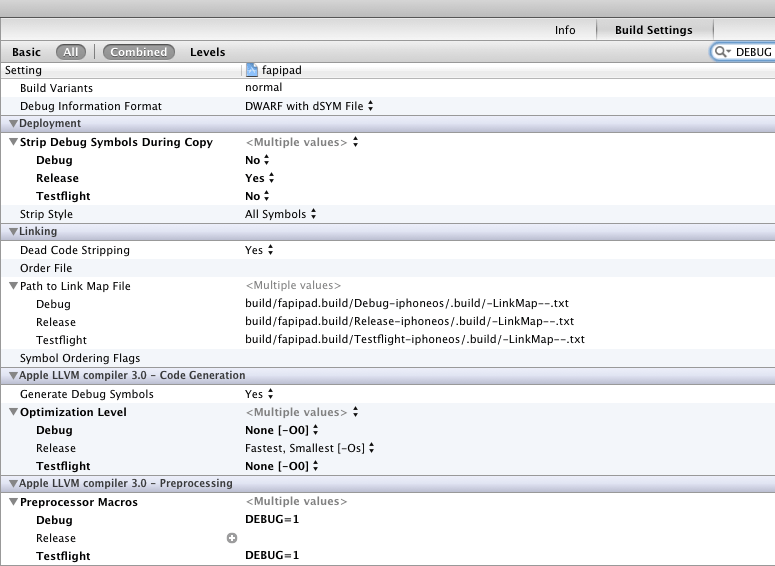Select the Symbol Ordering Flags row
775x566 pixels.
(x=388, y=358)
